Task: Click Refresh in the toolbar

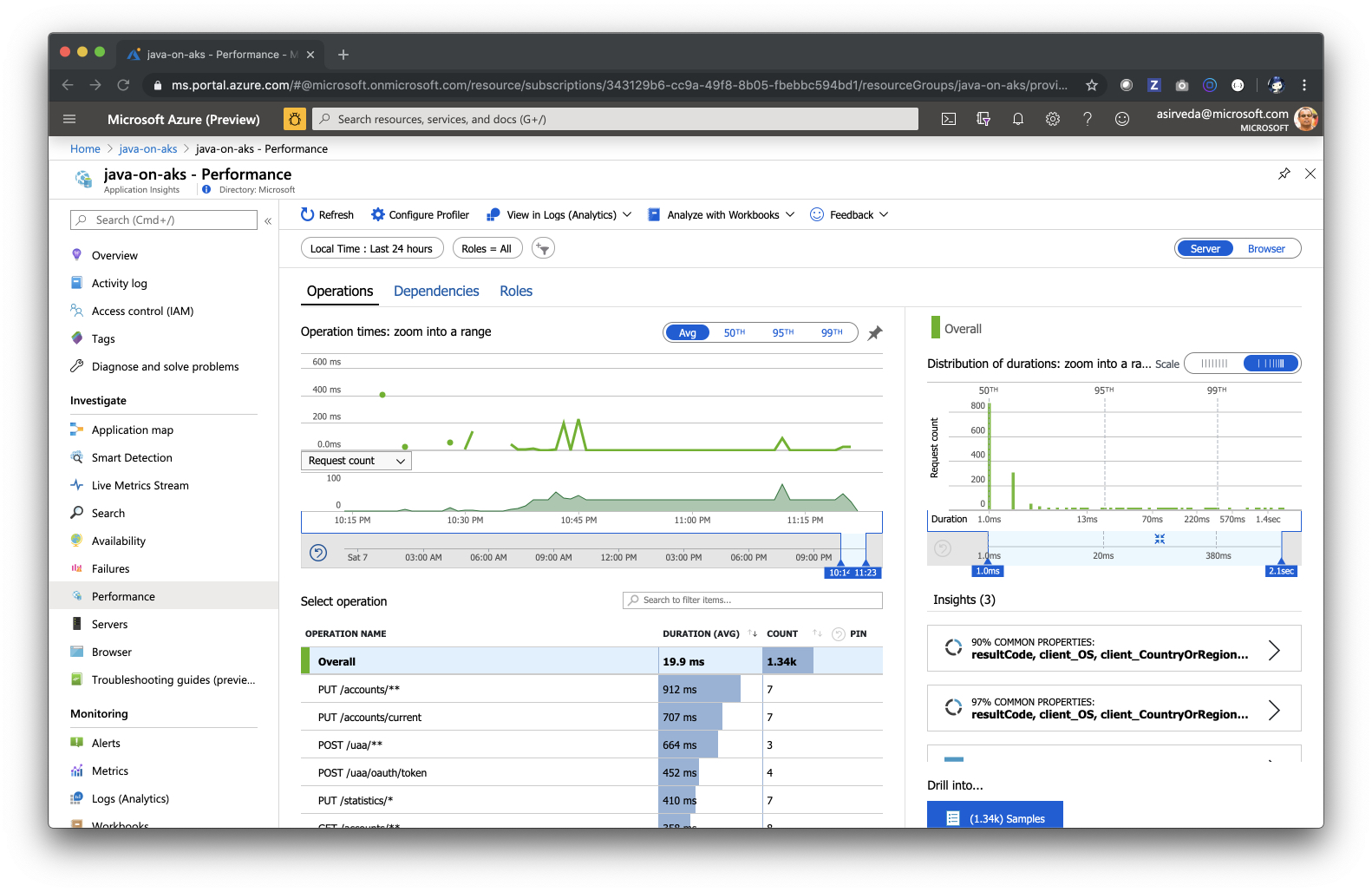Action: pyautogui.click(x=327, y=214)
